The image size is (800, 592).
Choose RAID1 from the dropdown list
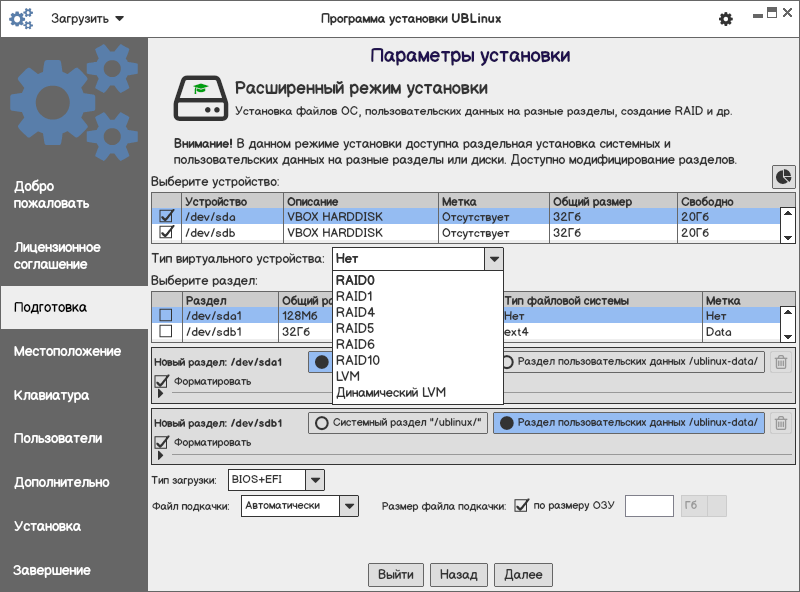417,296
